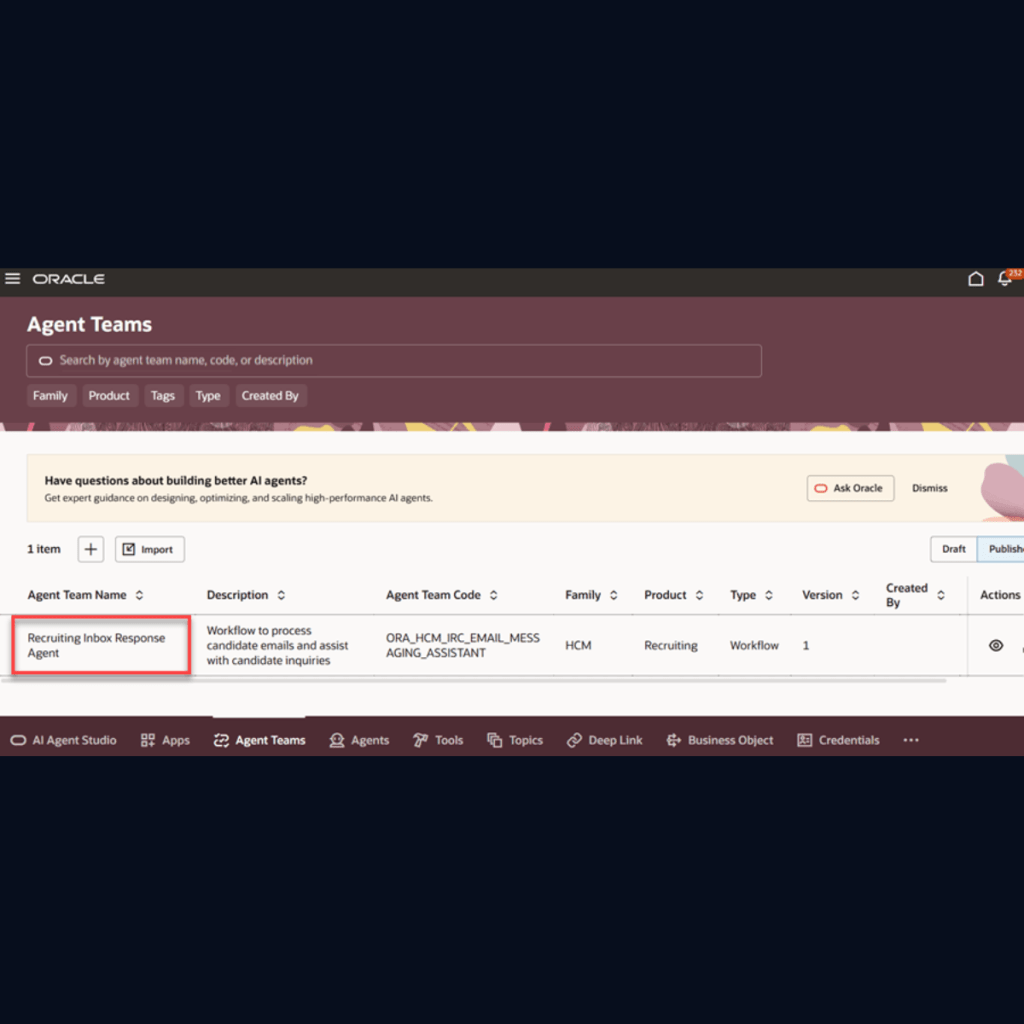Open the hamburger navigation menu
Screen dimensions: 1024x1024
click(x=13, y=279)
